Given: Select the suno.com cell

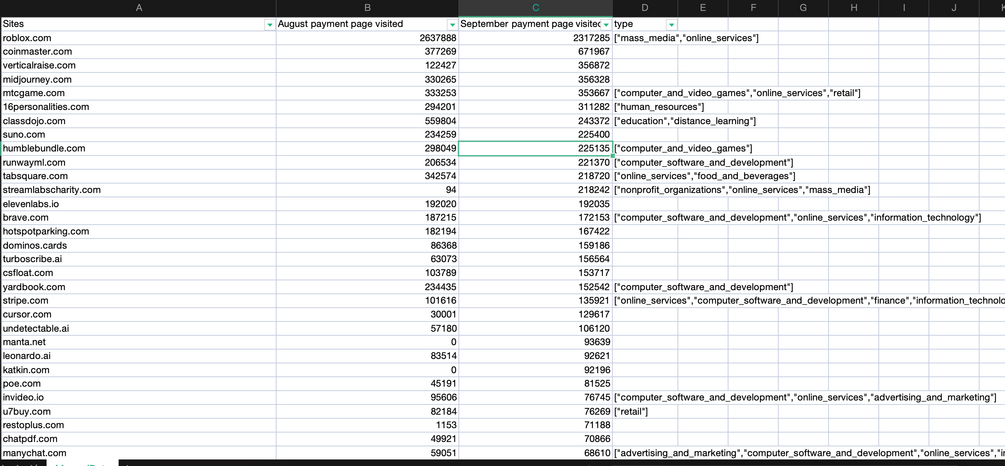Looking at the screenshot, I should 138,135.
